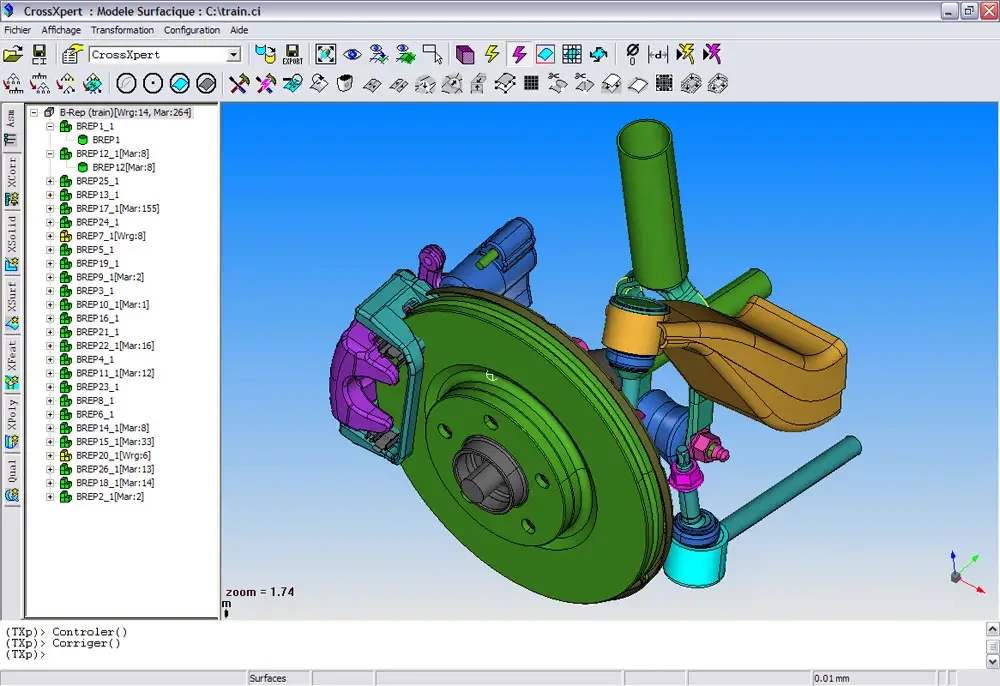
Task: Switch to the Qual side tab
Action: 11,479
